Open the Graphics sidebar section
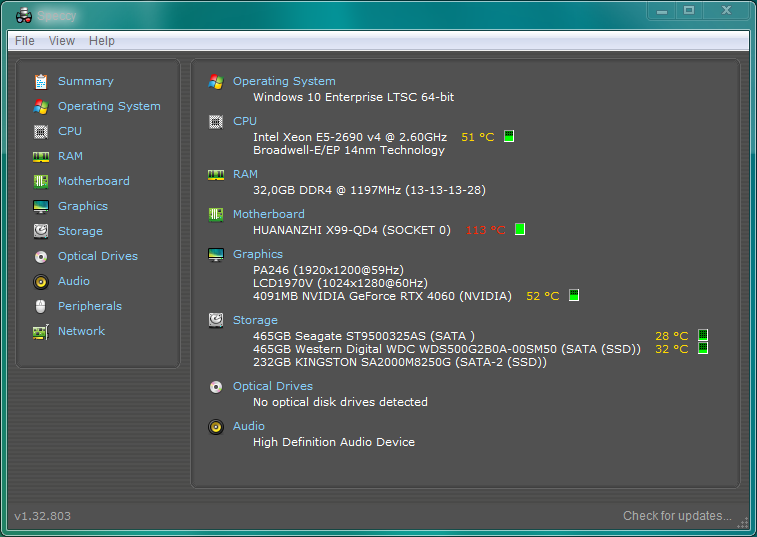 click(x=83, y=206)
